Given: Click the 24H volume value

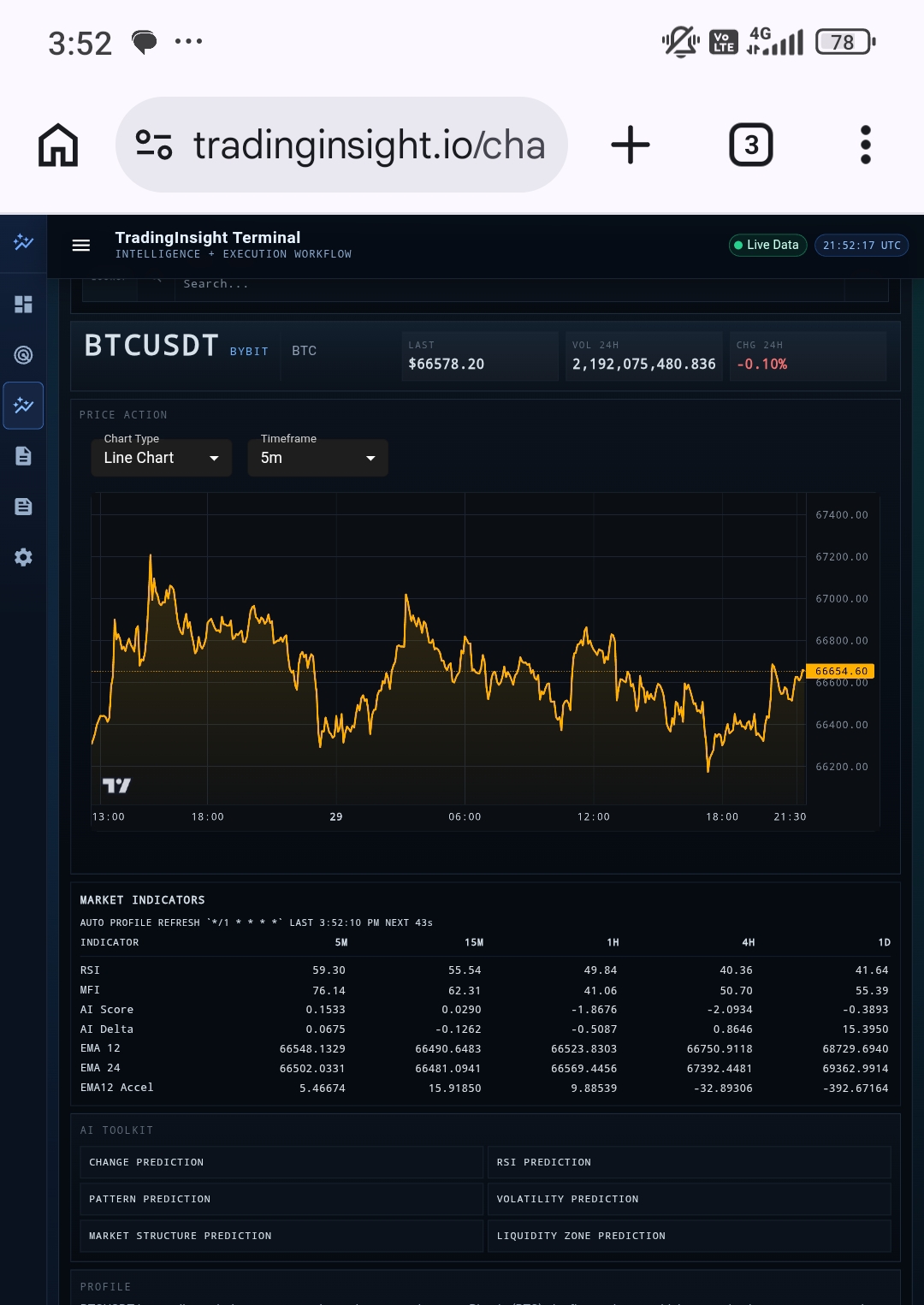Looking at the screenshot, I should (x=644, y=364).
